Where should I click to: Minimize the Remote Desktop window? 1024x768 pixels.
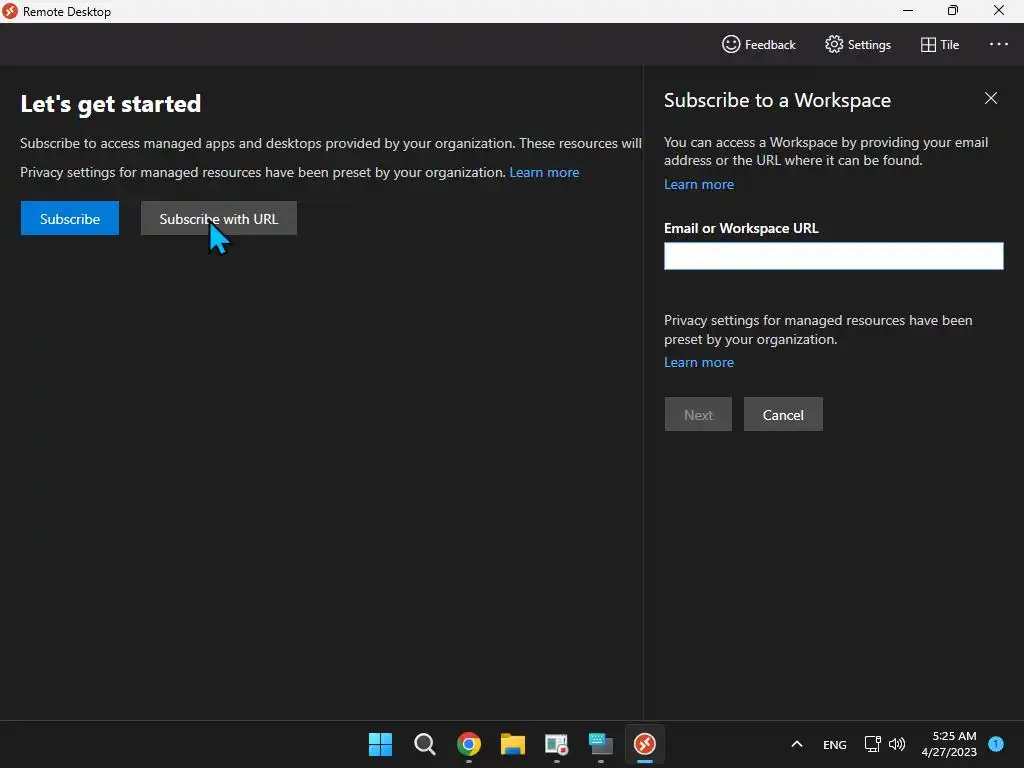[x=908, y=10]
